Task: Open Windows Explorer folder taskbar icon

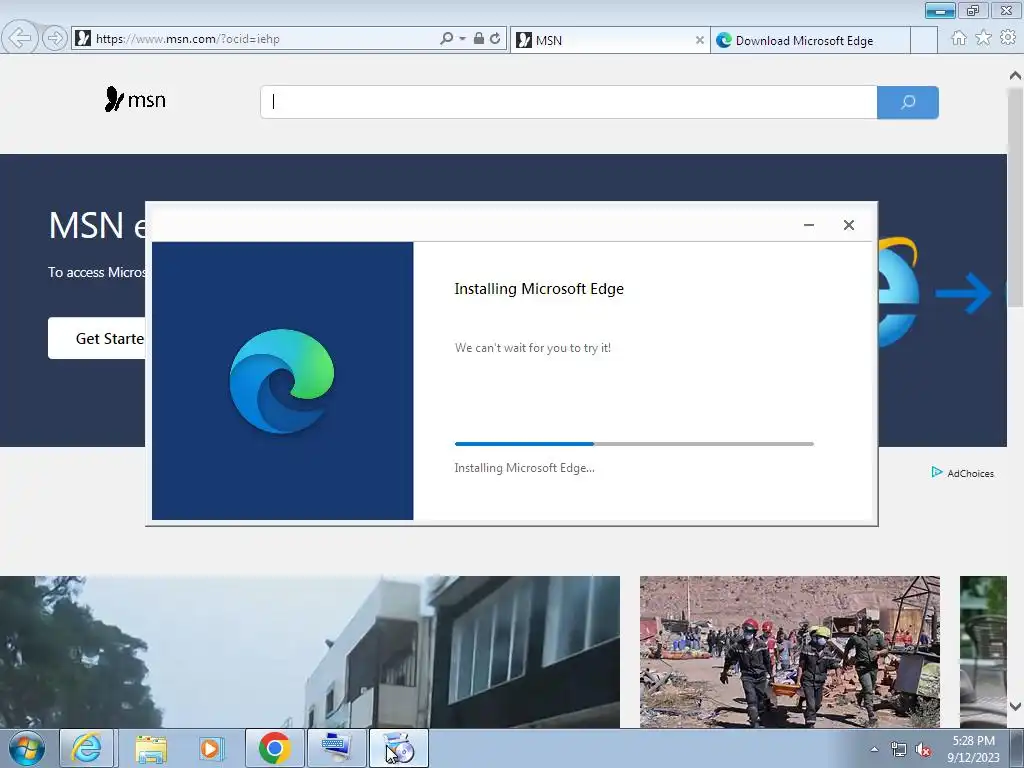Action: tap(152, 748)
